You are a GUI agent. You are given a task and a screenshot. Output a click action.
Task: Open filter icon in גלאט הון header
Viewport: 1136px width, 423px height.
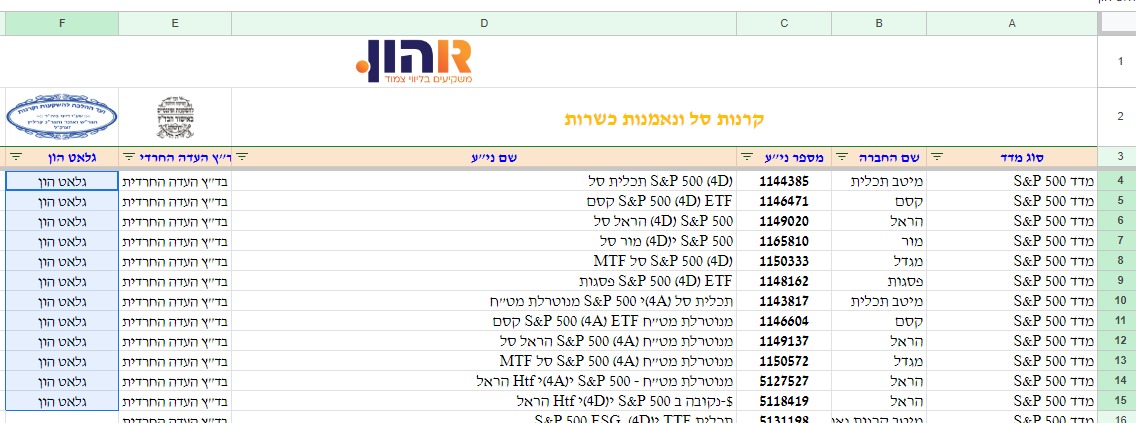tap(16, 156)
